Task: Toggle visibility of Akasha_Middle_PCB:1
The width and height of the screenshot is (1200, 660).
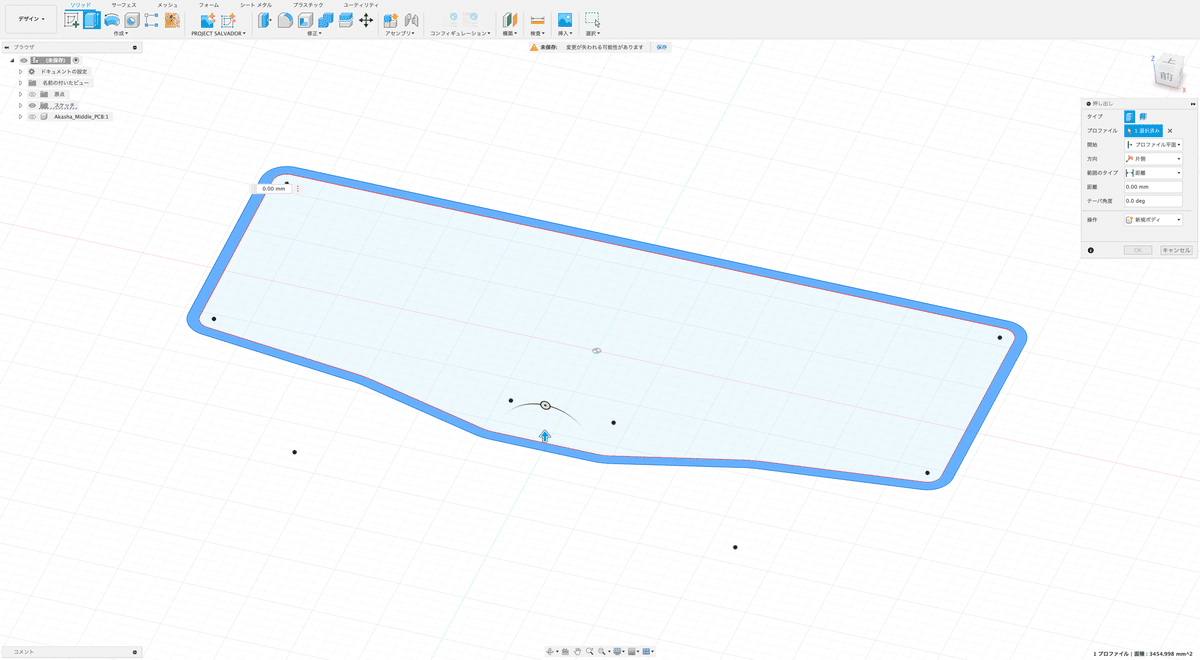Action: (x=32, y=117)
